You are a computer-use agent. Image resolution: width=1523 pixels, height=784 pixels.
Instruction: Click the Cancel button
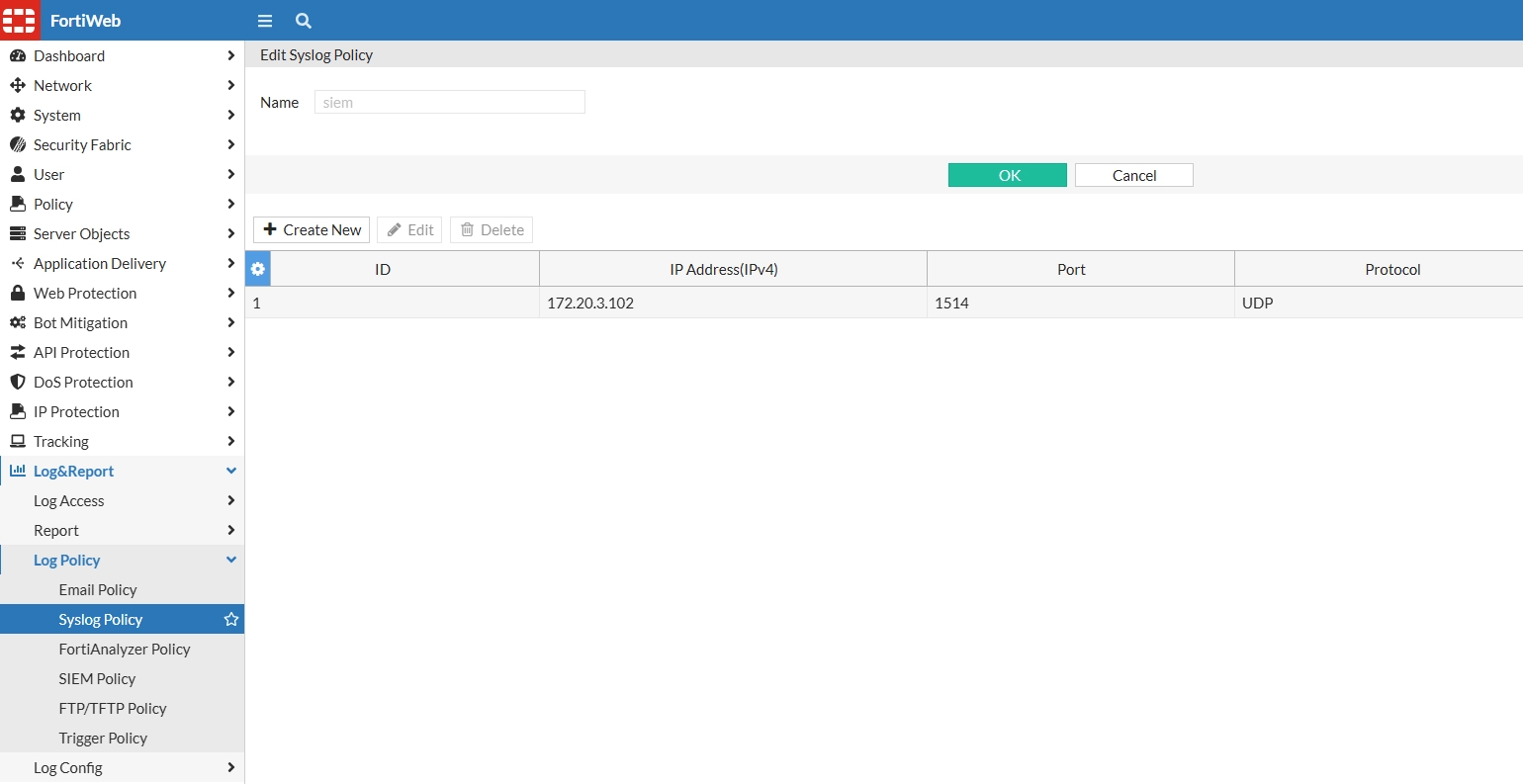point(1134,175)
